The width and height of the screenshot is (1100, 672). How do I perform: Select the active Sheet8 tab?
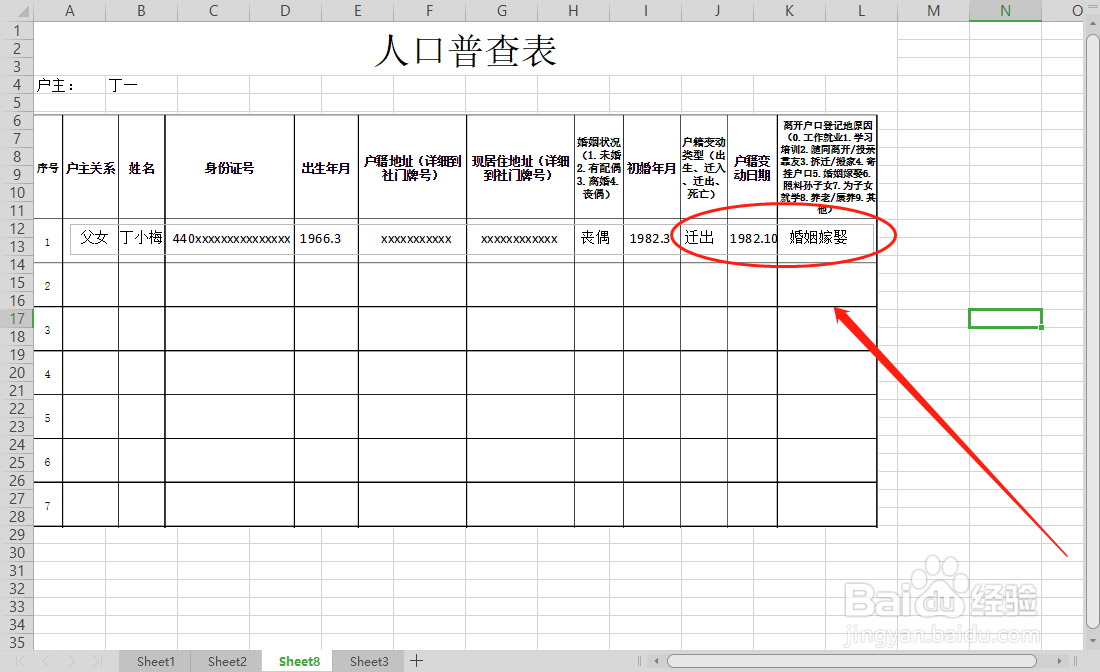tap(297, 661)
